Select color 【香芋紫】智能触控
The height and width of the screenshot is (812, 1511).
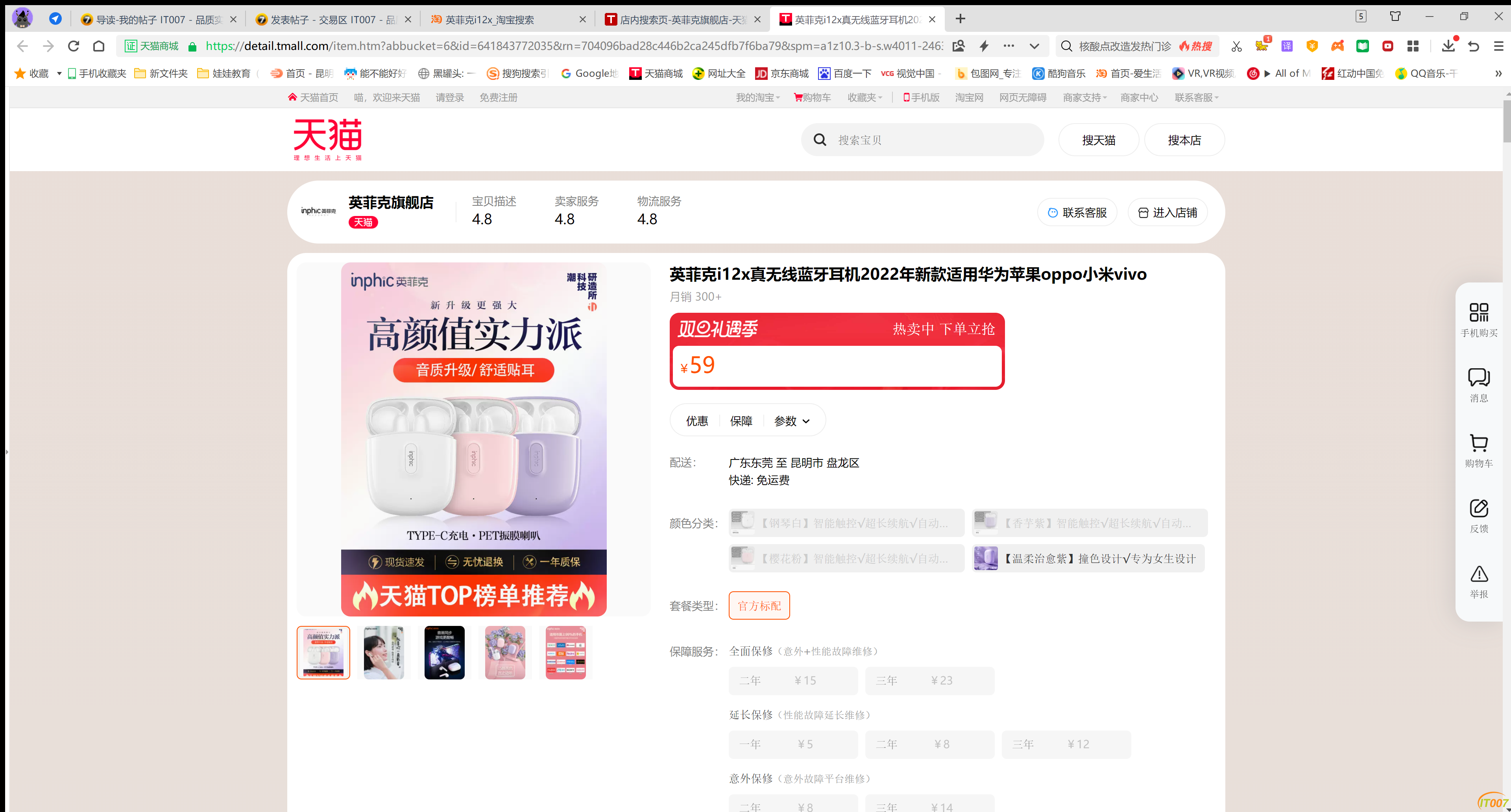[x=1089, y=522]
